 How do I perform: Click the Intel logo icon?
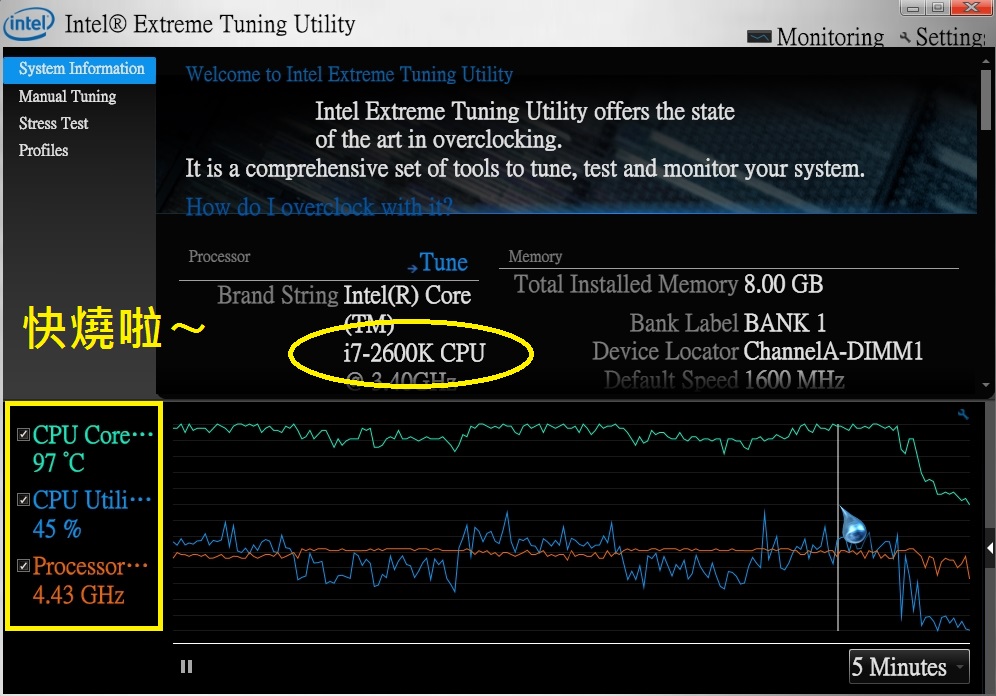[x=29, y=24]
